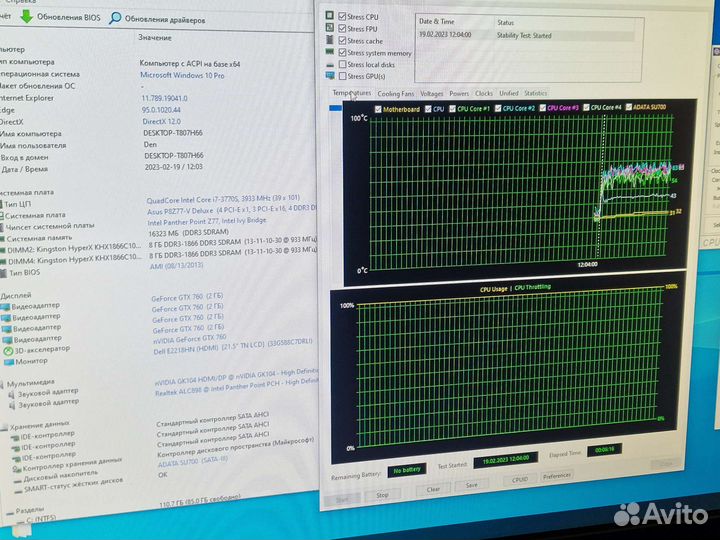The image size is (720, 540).
Task: Enable the Stress GPU(s) checkbox
Action: point(343,76)
